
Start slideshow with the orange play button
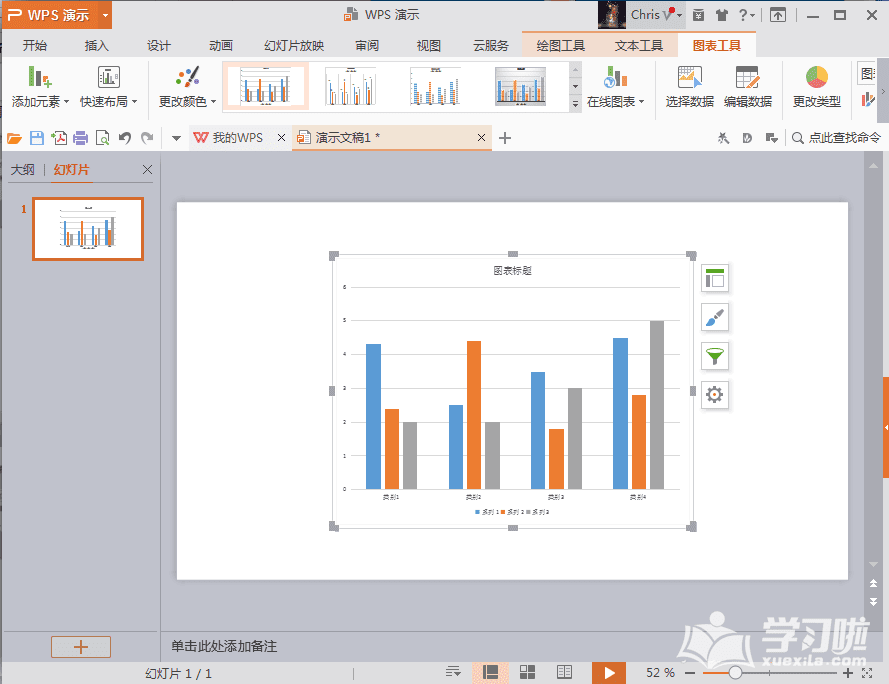(608, 673)
